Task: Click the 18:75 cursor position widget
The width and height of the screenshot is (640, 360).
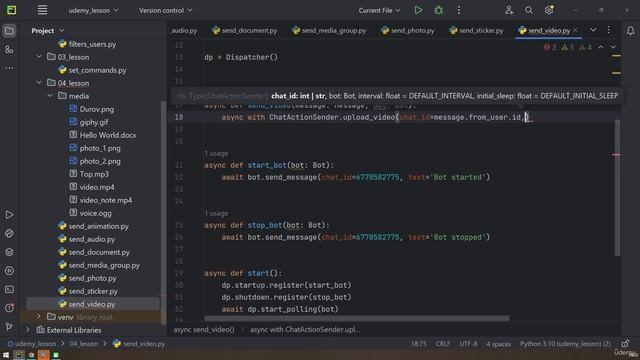Action: 419,344
